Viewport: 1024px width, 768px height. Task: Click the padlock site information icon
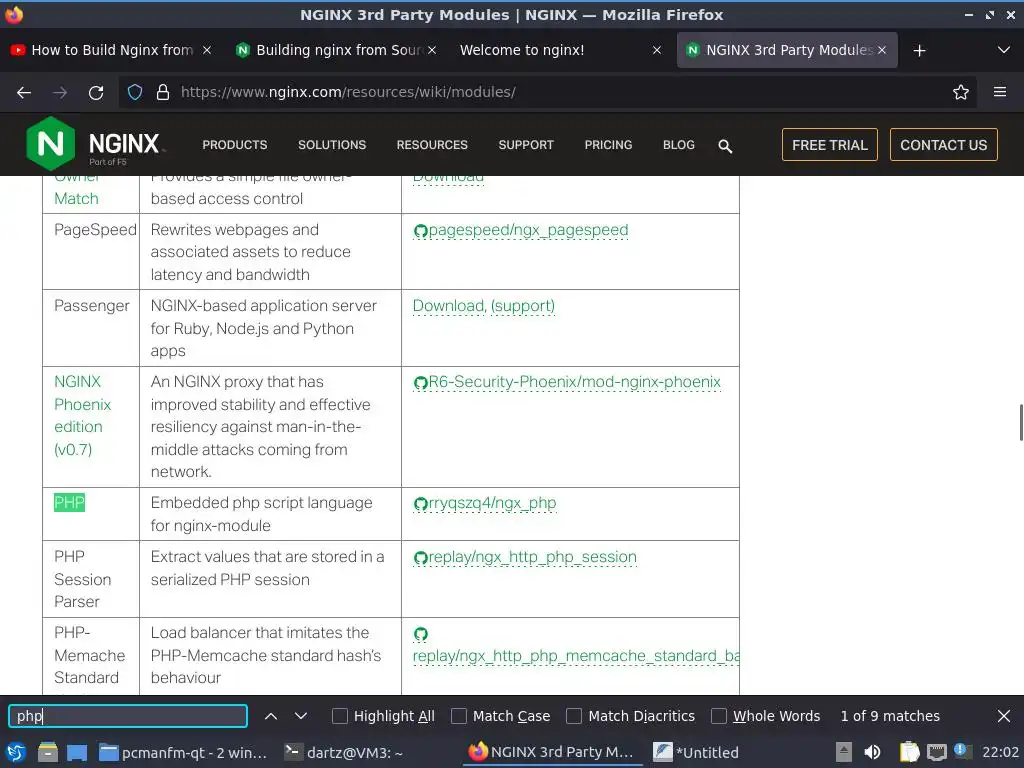point(163,92)
